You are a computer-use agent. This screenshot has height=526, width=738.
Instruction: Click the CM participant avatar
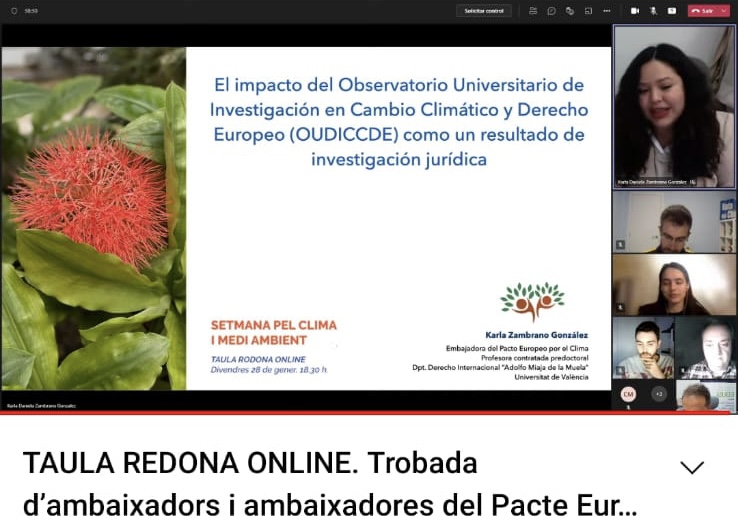click(628, 394)
